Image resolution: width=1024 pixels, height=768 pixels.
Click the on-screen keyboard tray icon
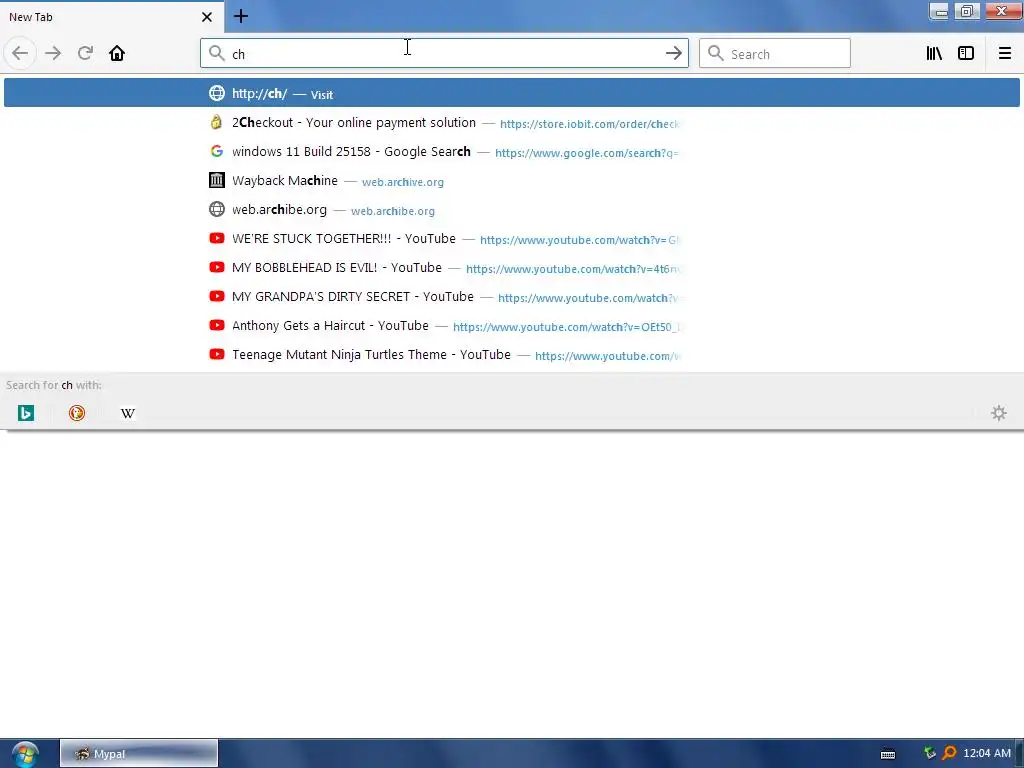pyautogui.click(x=888, y=754)
